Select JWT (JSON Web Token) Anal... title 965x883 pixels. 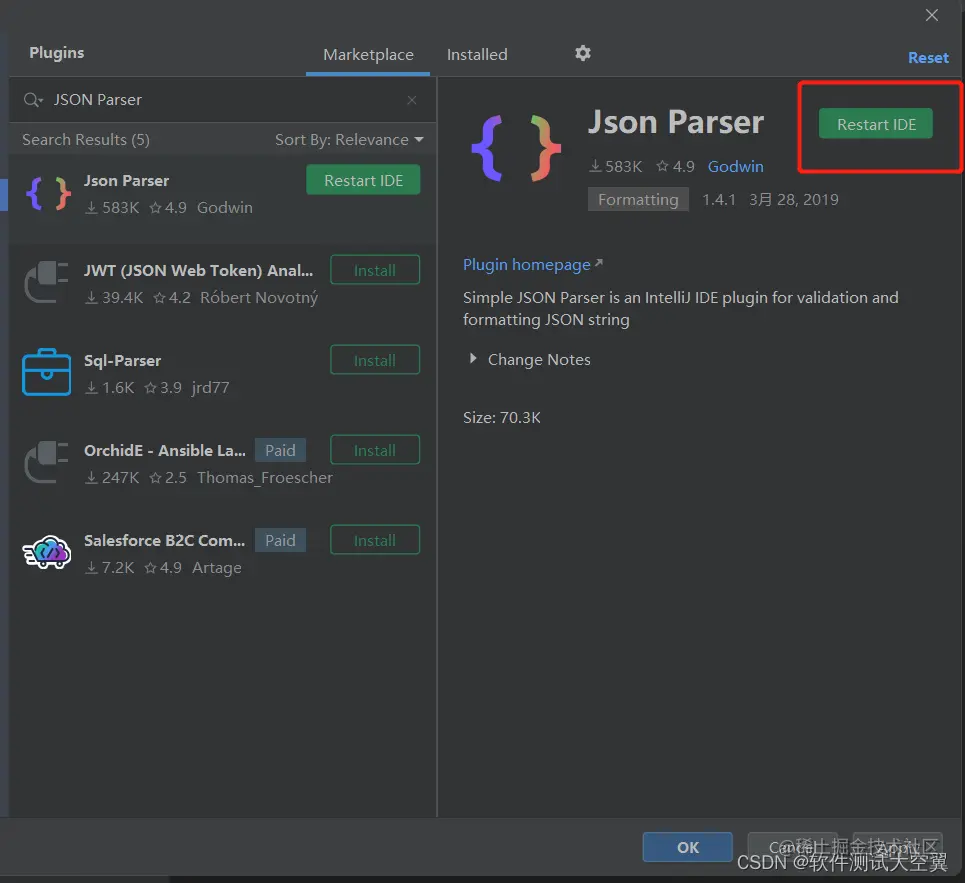198,270
